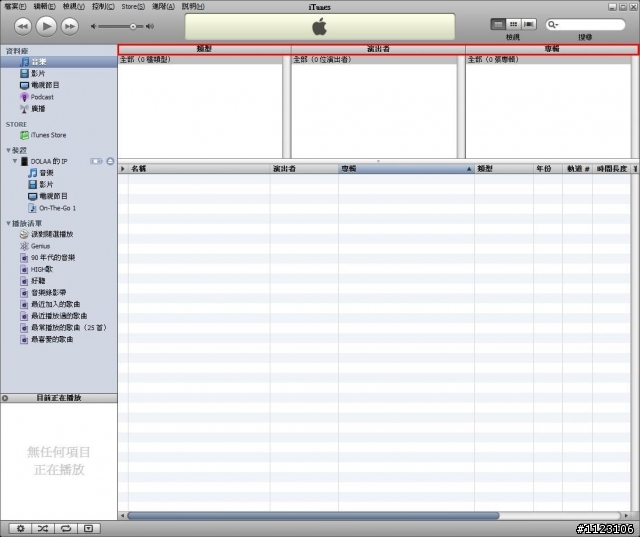The width and height of the screenshot is (640, 537).
Task: Eject the DOLAA 的 IP device
Action: (x=110, y=161)
